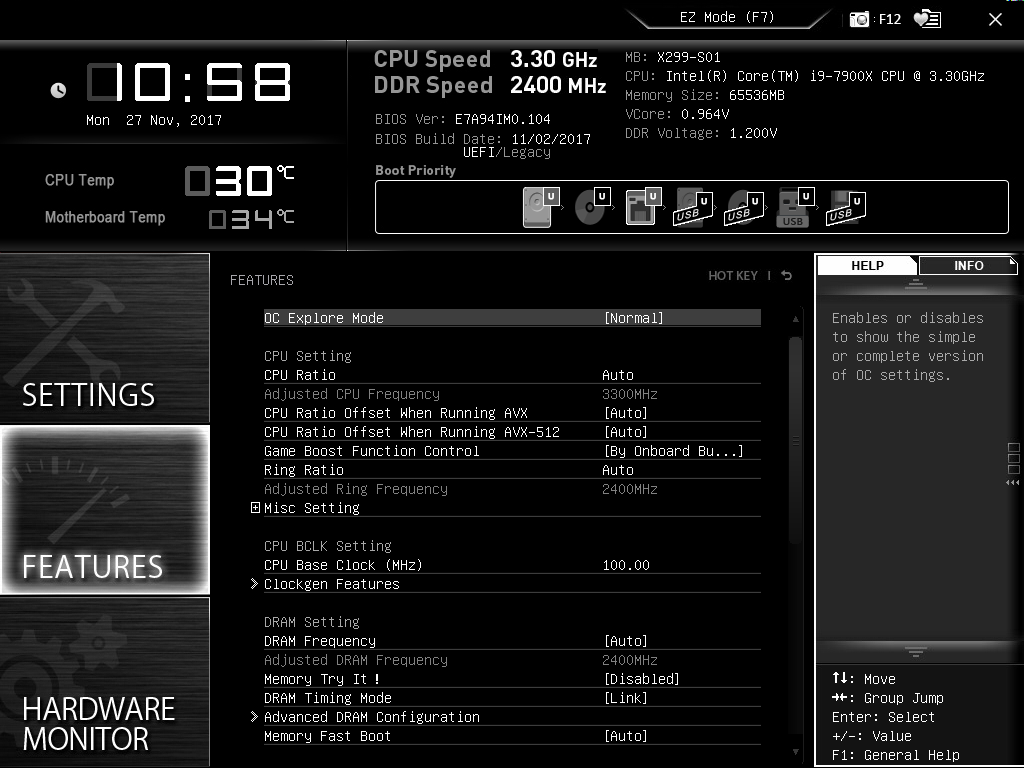
Task: Open Advanced DRAM Configuration submenu
Action: (x=371, y=717)
